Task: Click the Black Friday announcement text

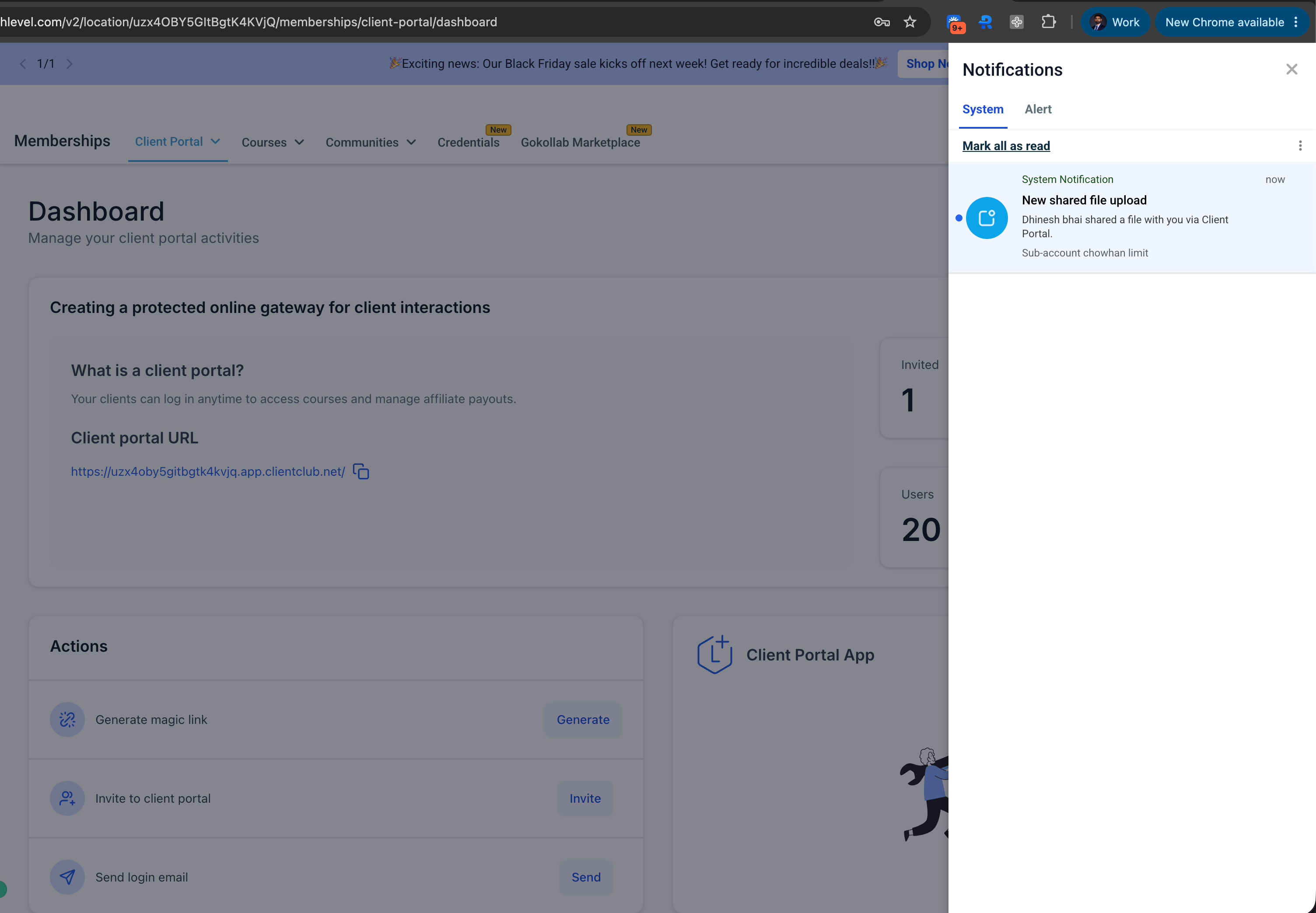Action: click(638, 63)
